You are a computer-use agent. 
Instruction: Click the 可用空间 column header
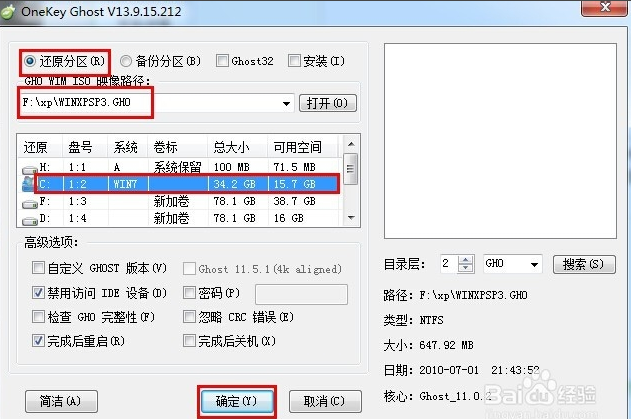click(x=303, y=147)
